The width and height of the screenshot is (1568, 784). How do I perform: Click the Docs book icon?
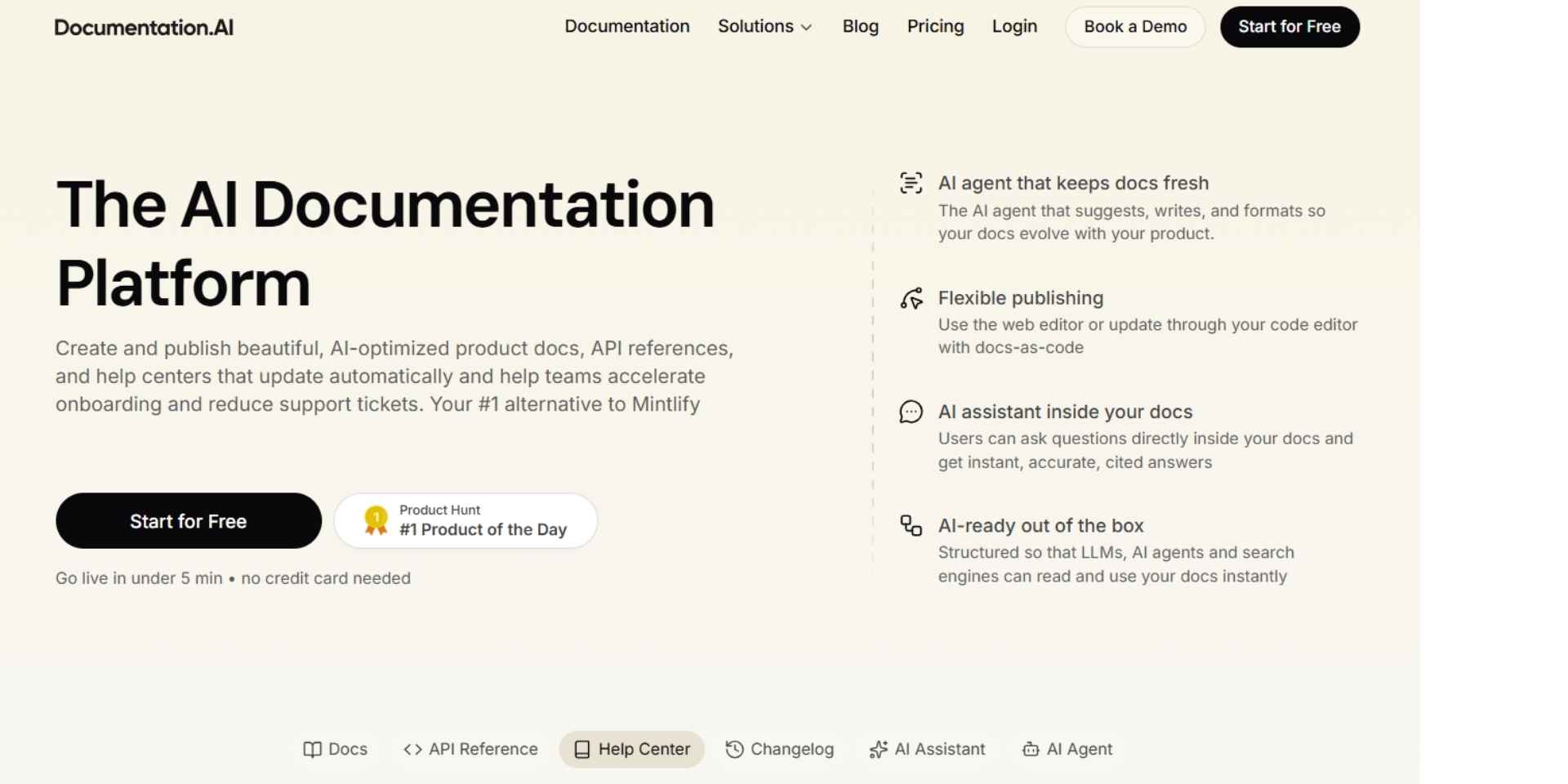tap(313, 749)
